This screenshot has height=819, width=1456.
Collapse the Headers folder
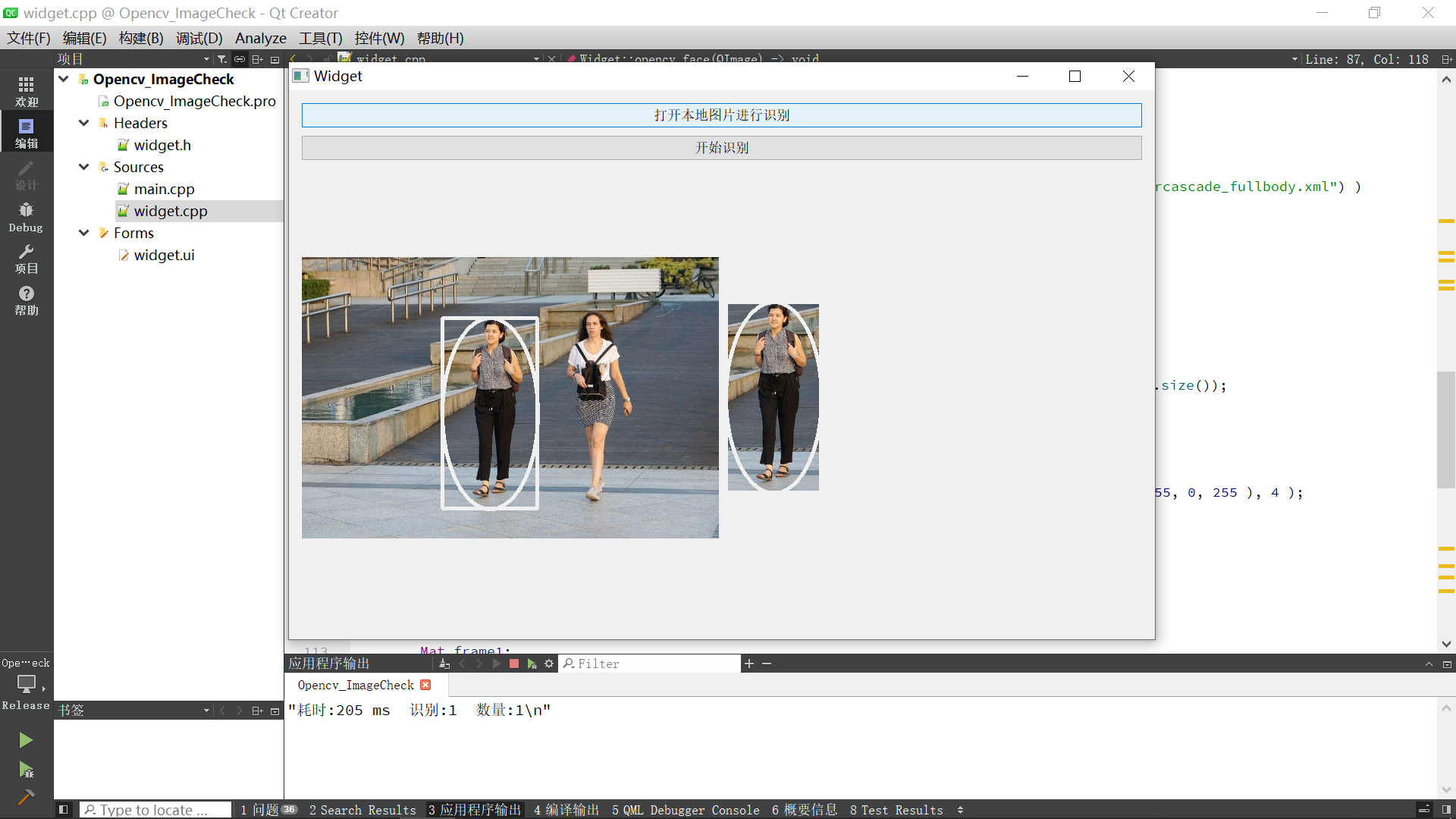coord(83,123)
